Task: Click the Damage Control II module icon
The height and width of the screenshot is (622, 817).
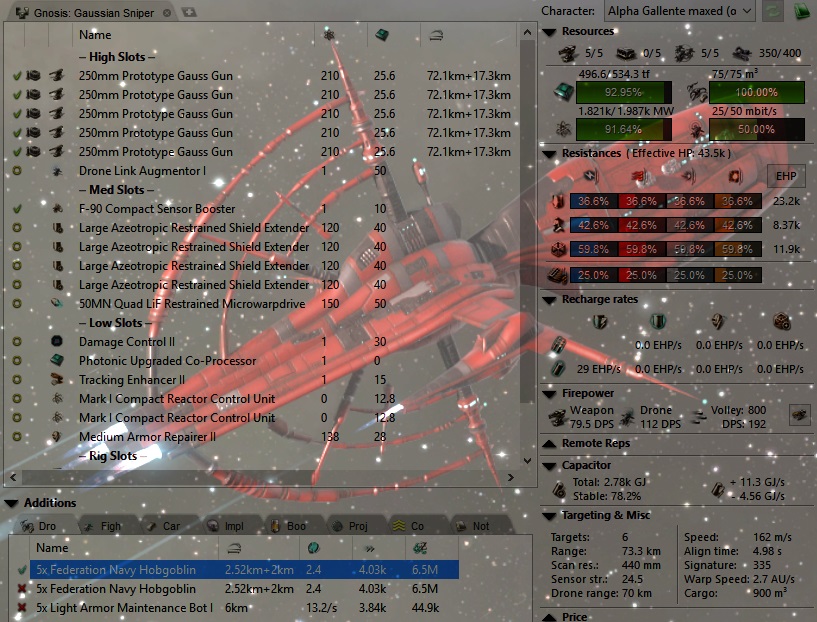Action: (57, 342)
